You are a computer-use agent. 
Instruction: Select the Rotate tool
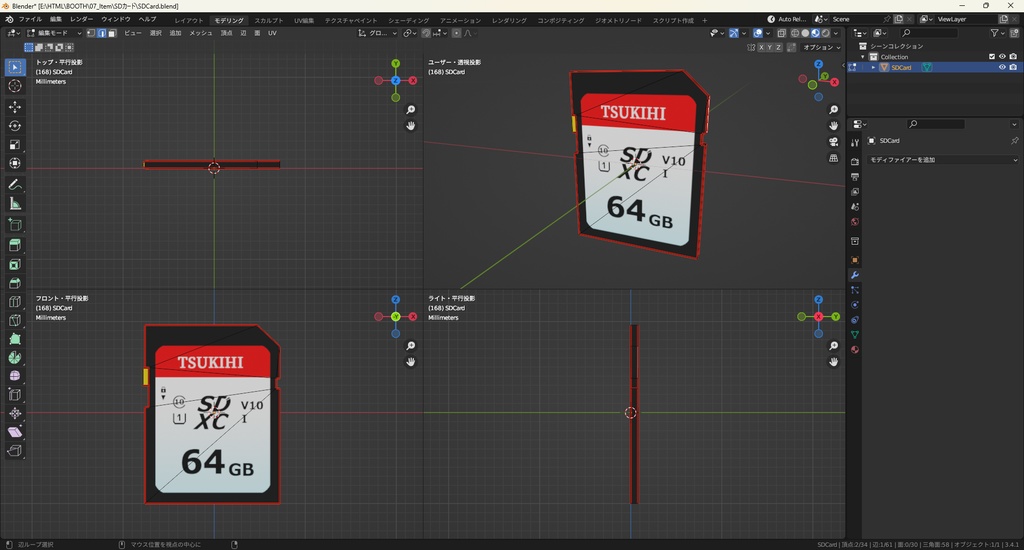(x=15, y=126)
